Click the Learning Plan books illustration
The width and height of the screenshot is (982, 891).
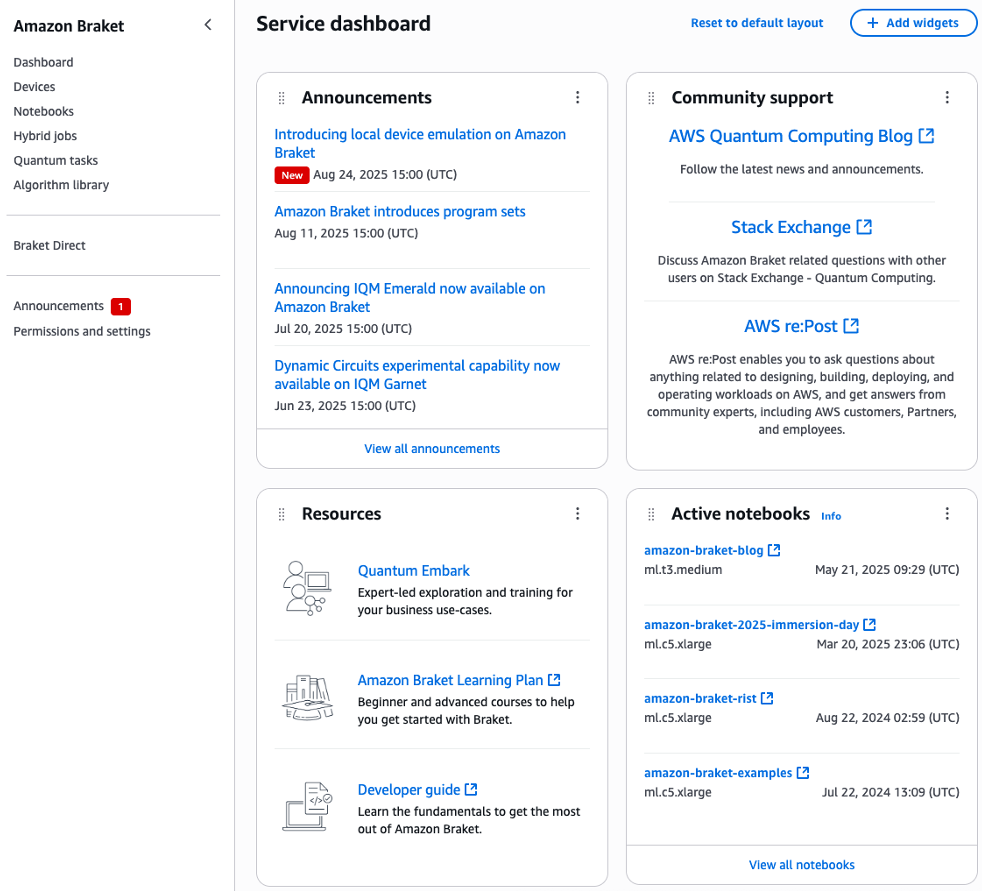308,698
